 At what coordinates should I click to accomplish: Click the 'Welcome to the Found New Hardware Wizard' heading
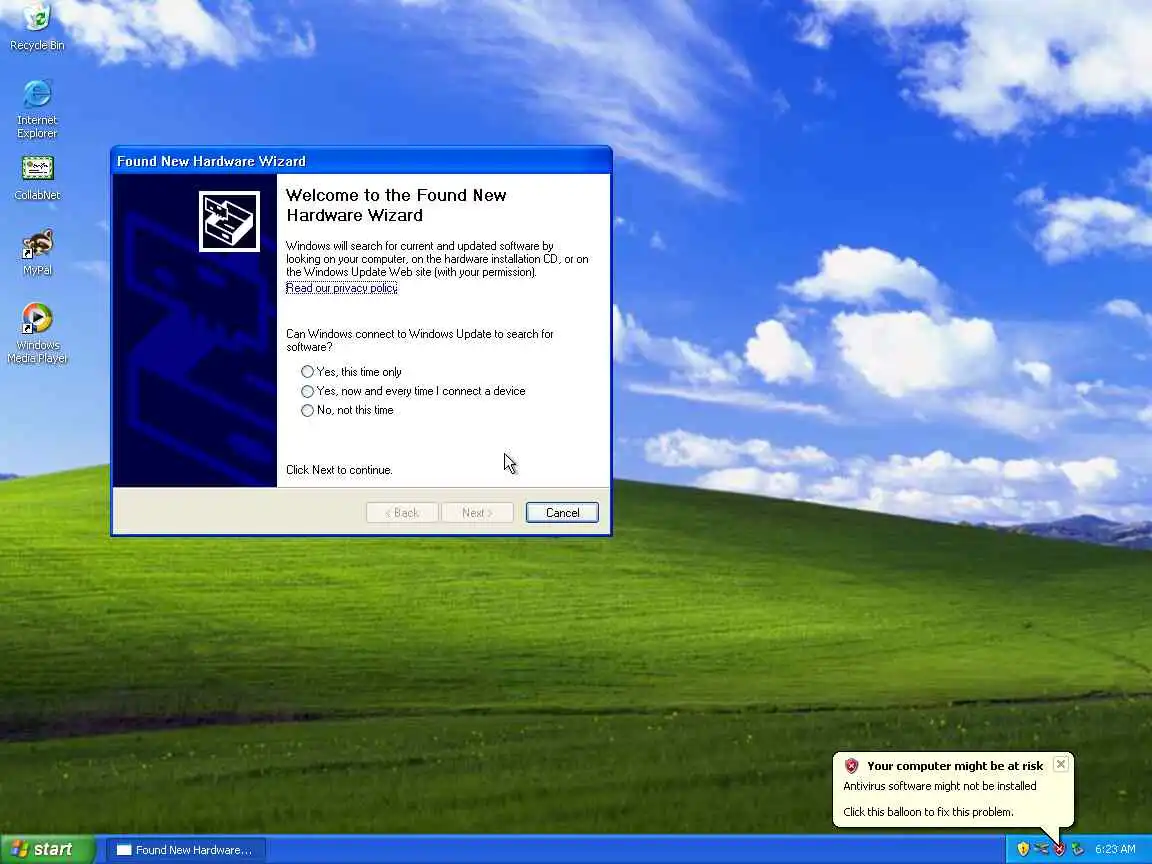coord(396,205)
